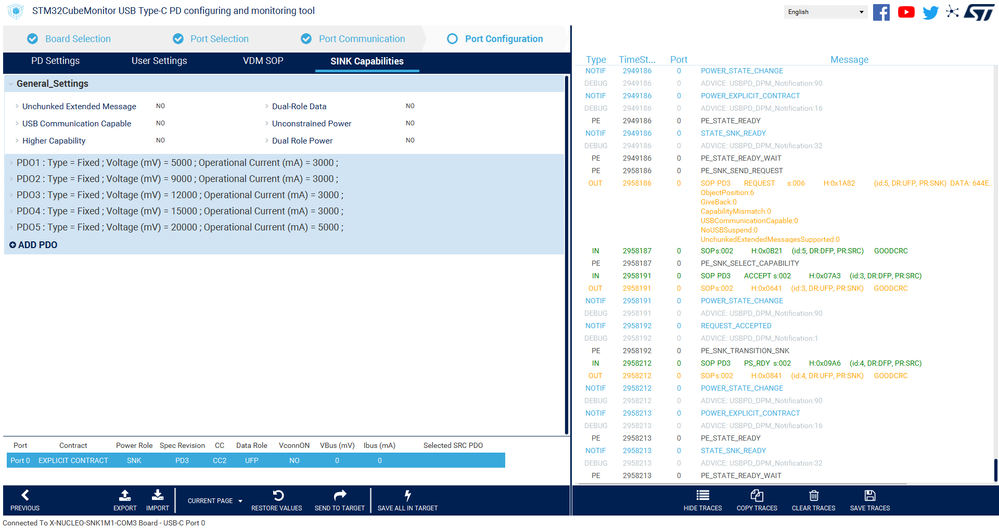The image size is (999, 529).
Task: Hide the traces panel
Action: (x=703, y=500)
